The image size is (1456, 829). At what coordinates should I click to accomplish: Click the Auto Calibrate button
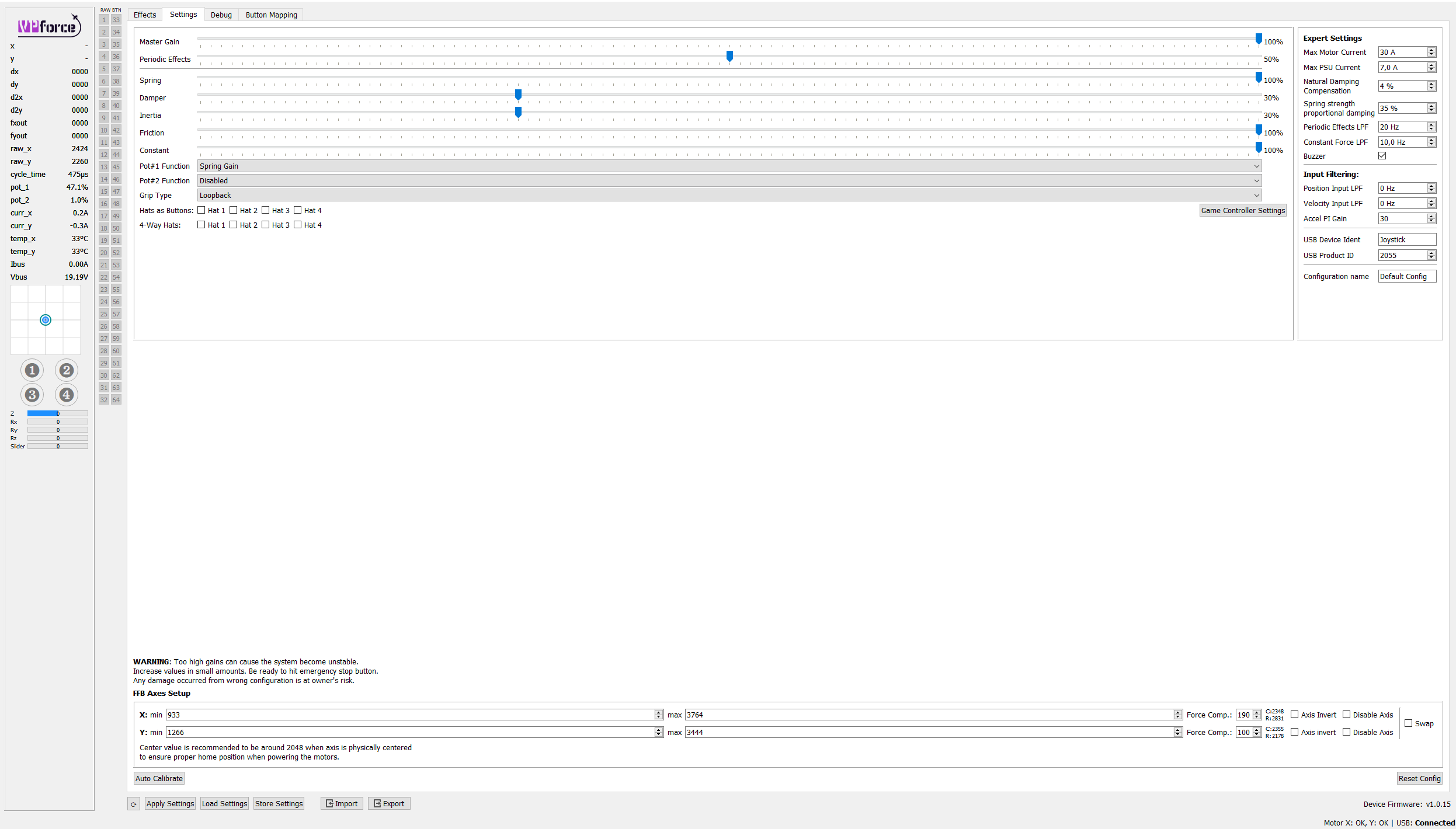(x=159, y=778)
